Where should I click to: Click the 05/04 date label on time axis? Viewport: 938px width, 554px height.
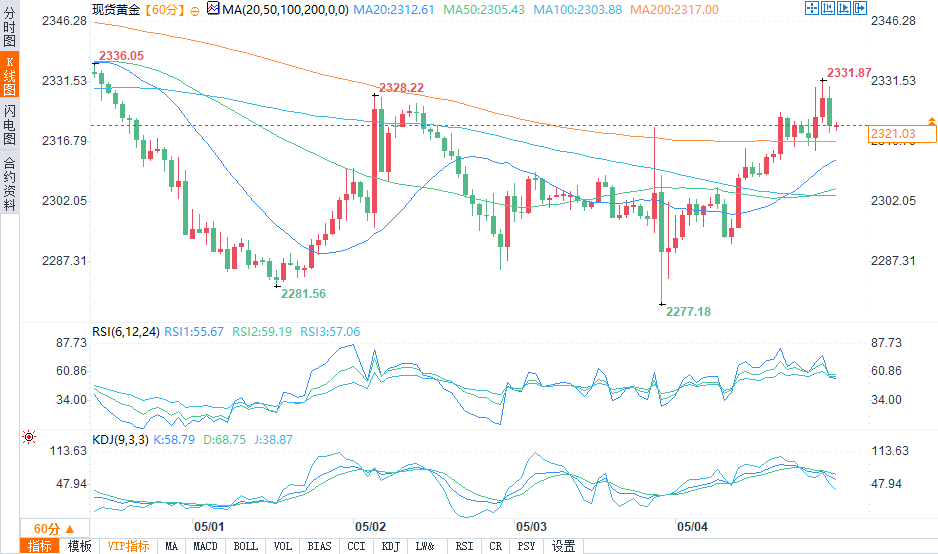(692, 526)
